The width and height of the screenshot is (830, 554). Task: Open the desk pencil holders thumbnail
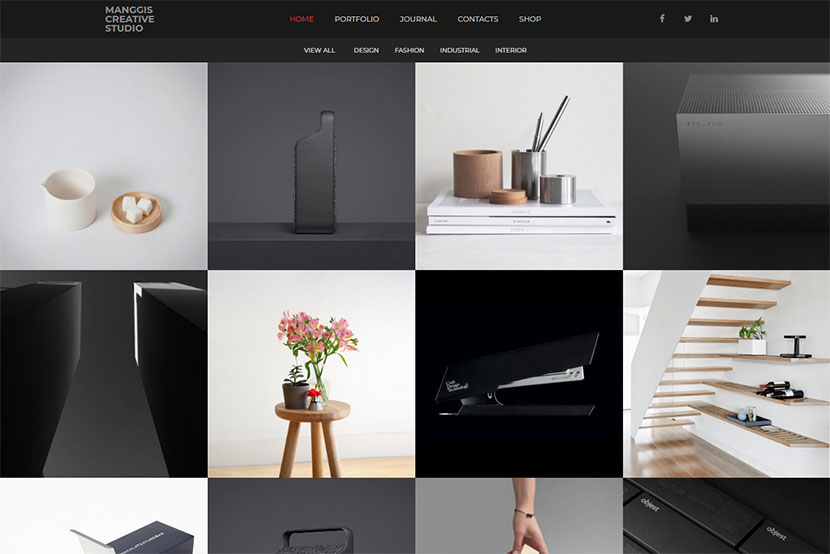(519, 166)
